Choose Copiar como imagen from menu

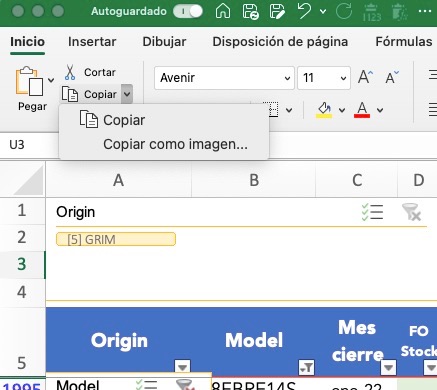coord(175,144)
